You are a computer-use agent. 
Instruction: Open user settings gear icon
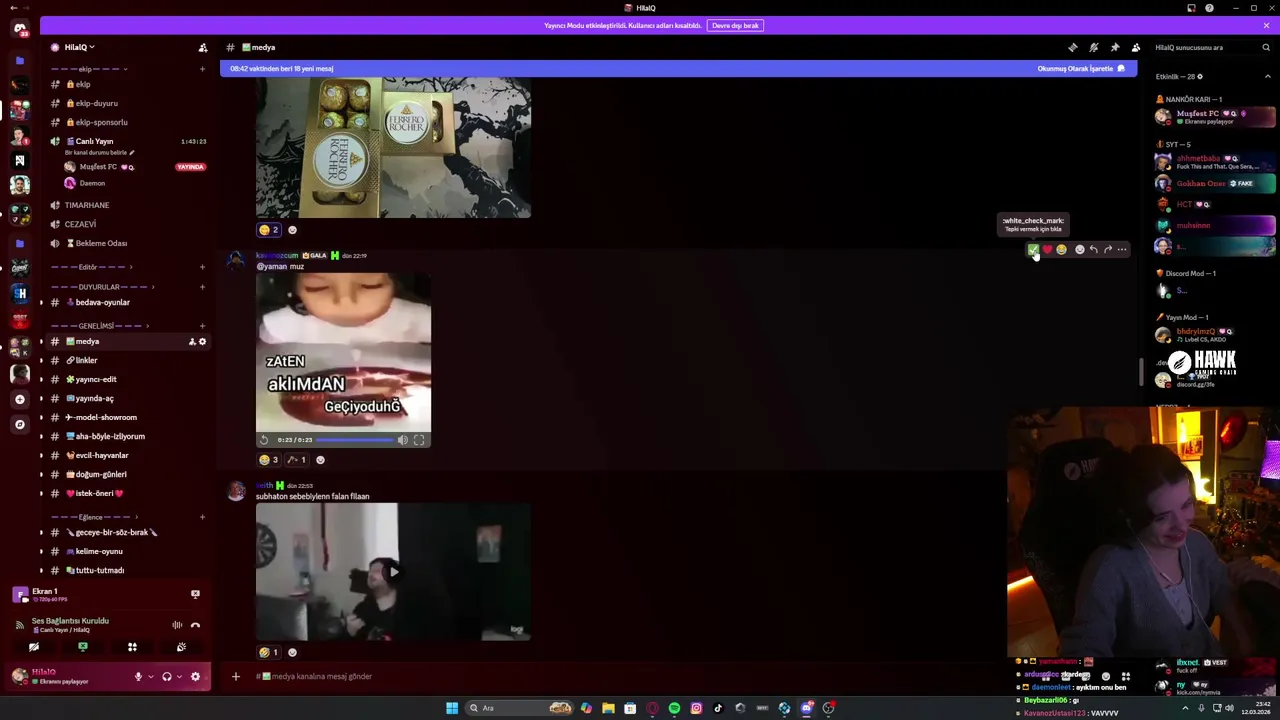coord(195,676)
